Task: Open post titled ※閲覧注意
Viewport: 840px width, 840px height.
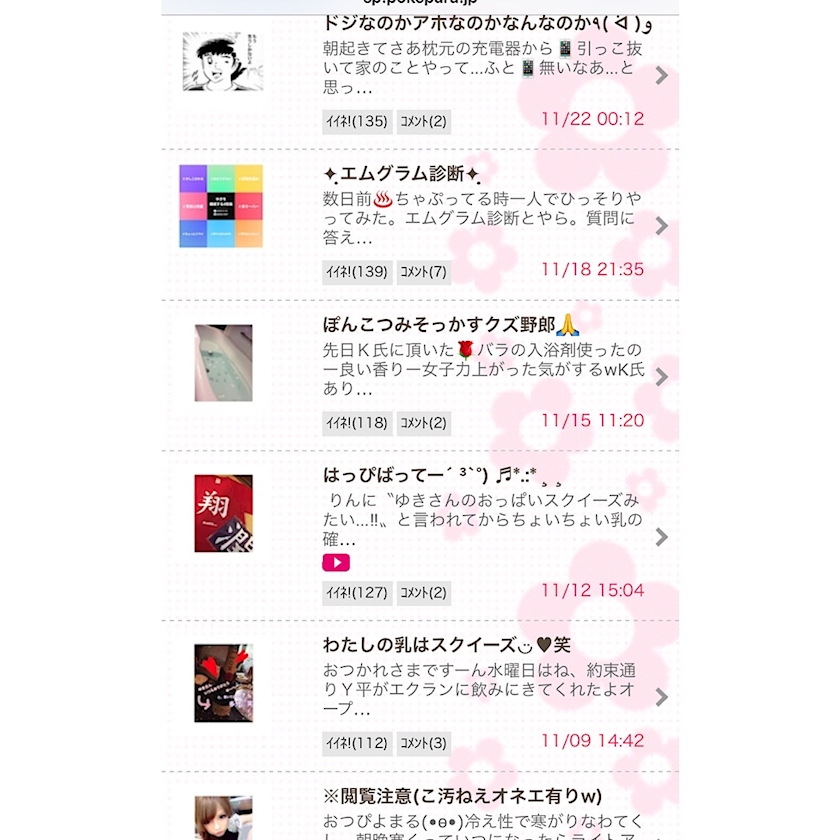Action: (462, 797)
